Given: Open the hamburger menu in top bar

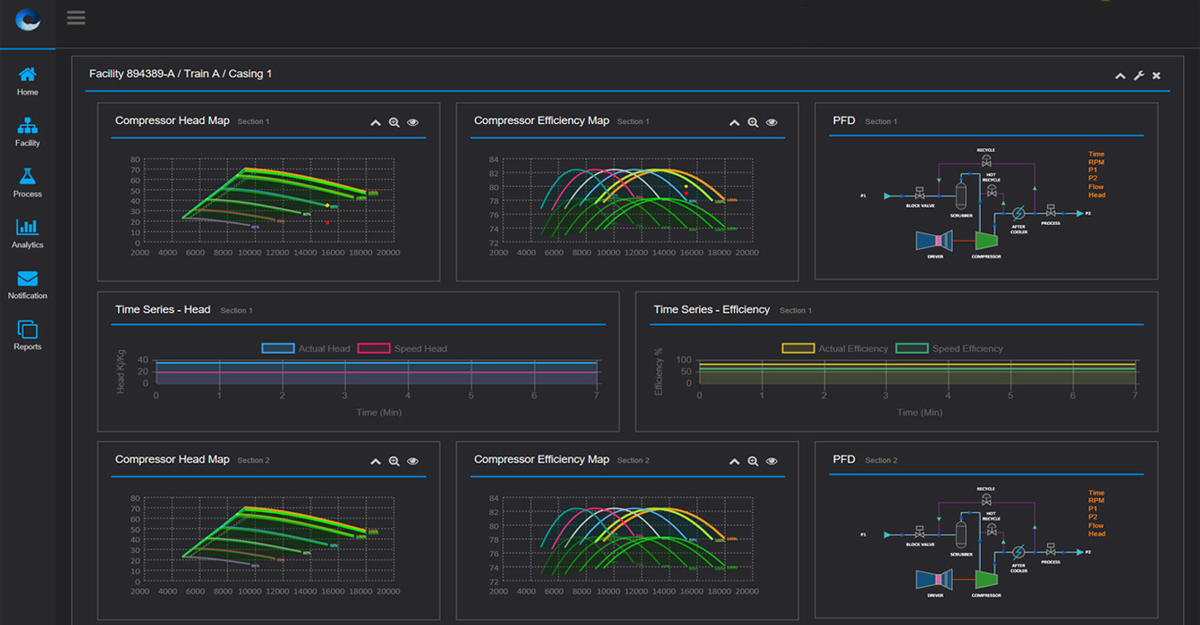Looking at the screenshot, I should click(76, 18).
